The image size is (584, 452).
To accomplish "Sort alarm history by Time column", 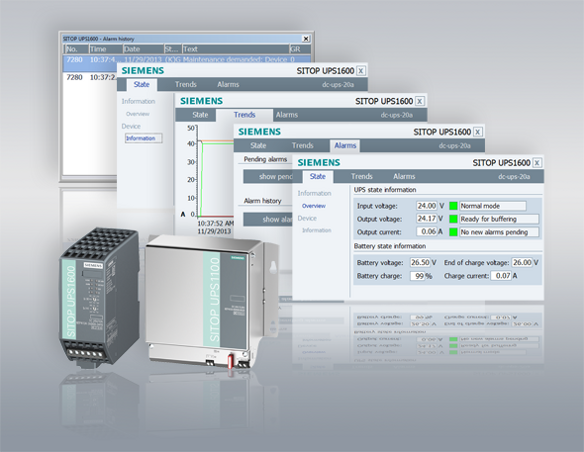I will click(106, 49).
